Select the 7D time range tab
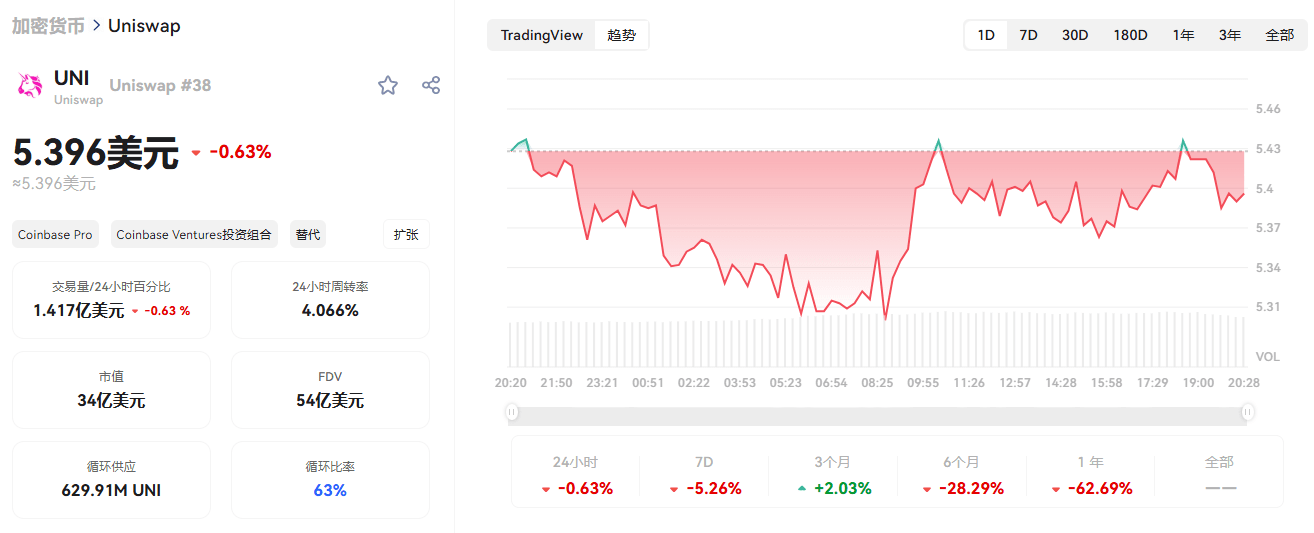The image size is (1314, 533). click(1028, 35)
